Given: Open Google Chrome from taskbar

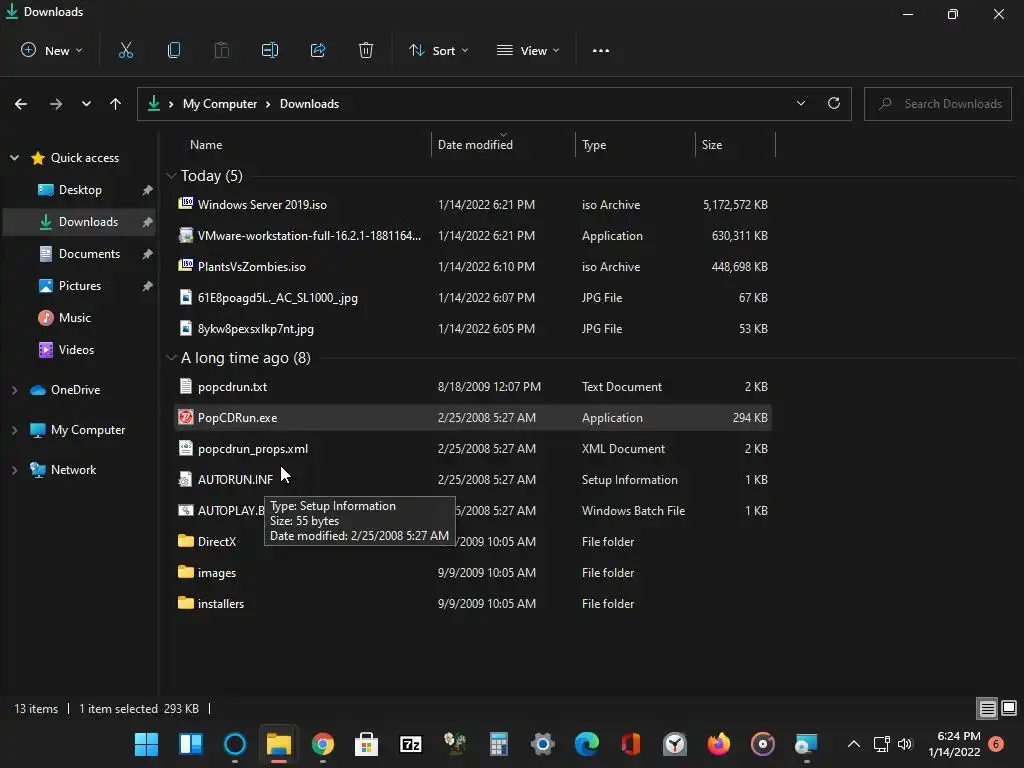Looking at the screenshot, I should [x=323, y=744].
